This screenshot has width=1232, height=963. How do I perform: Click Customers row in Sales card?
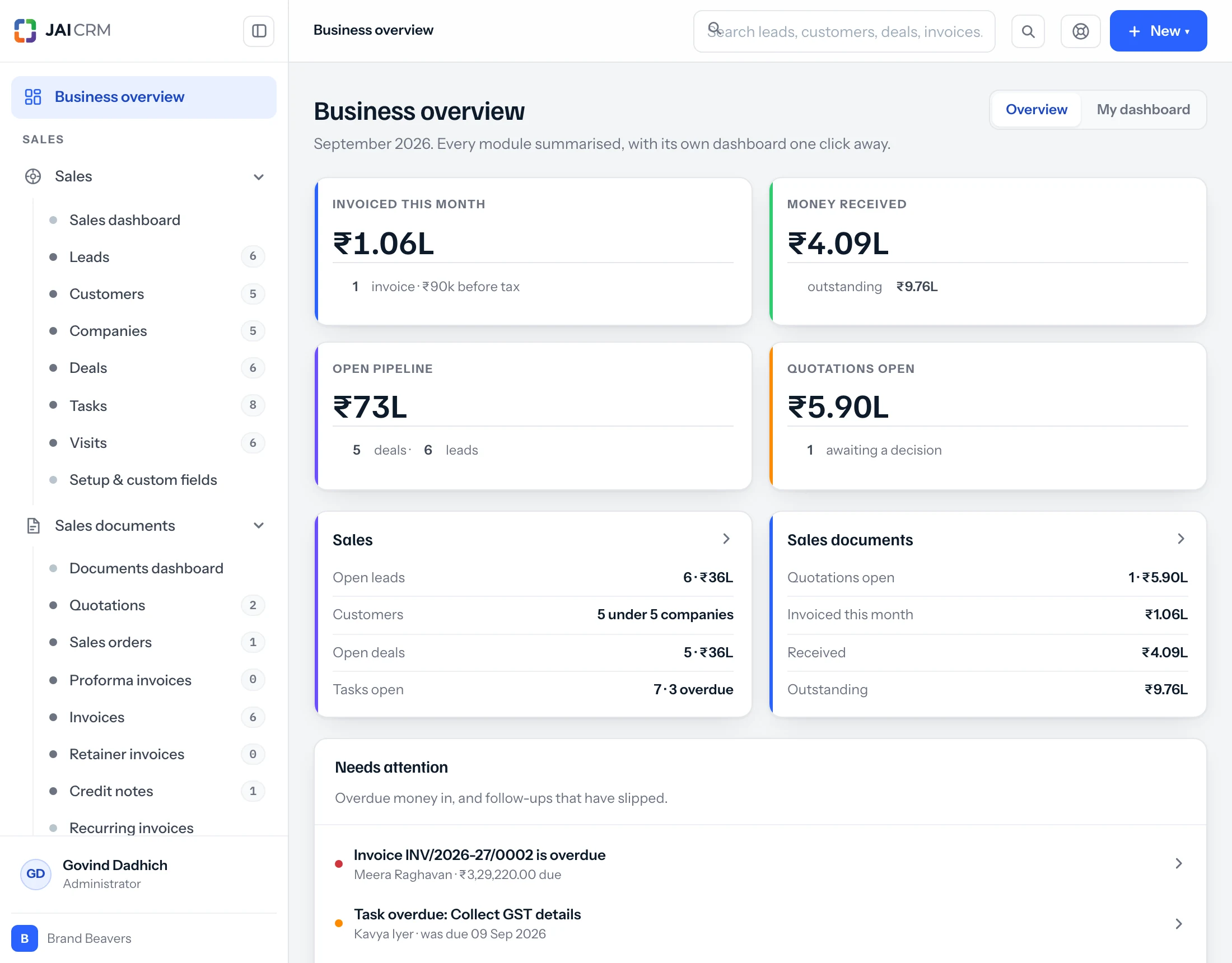[x=533, y=615]
